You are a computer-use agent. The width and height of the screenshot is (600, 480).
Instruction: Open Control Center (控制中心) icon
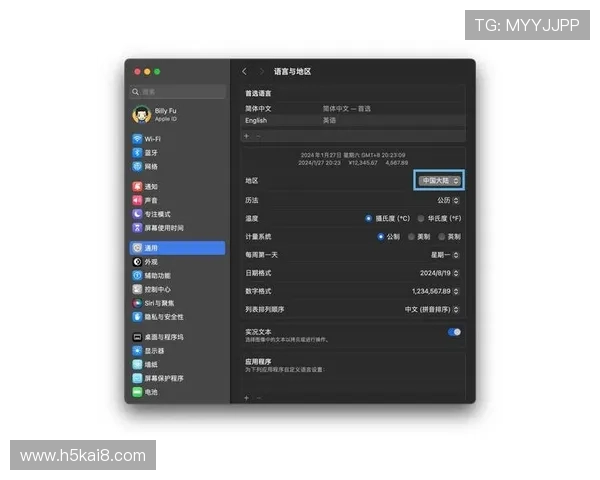[x=137, y=289]
